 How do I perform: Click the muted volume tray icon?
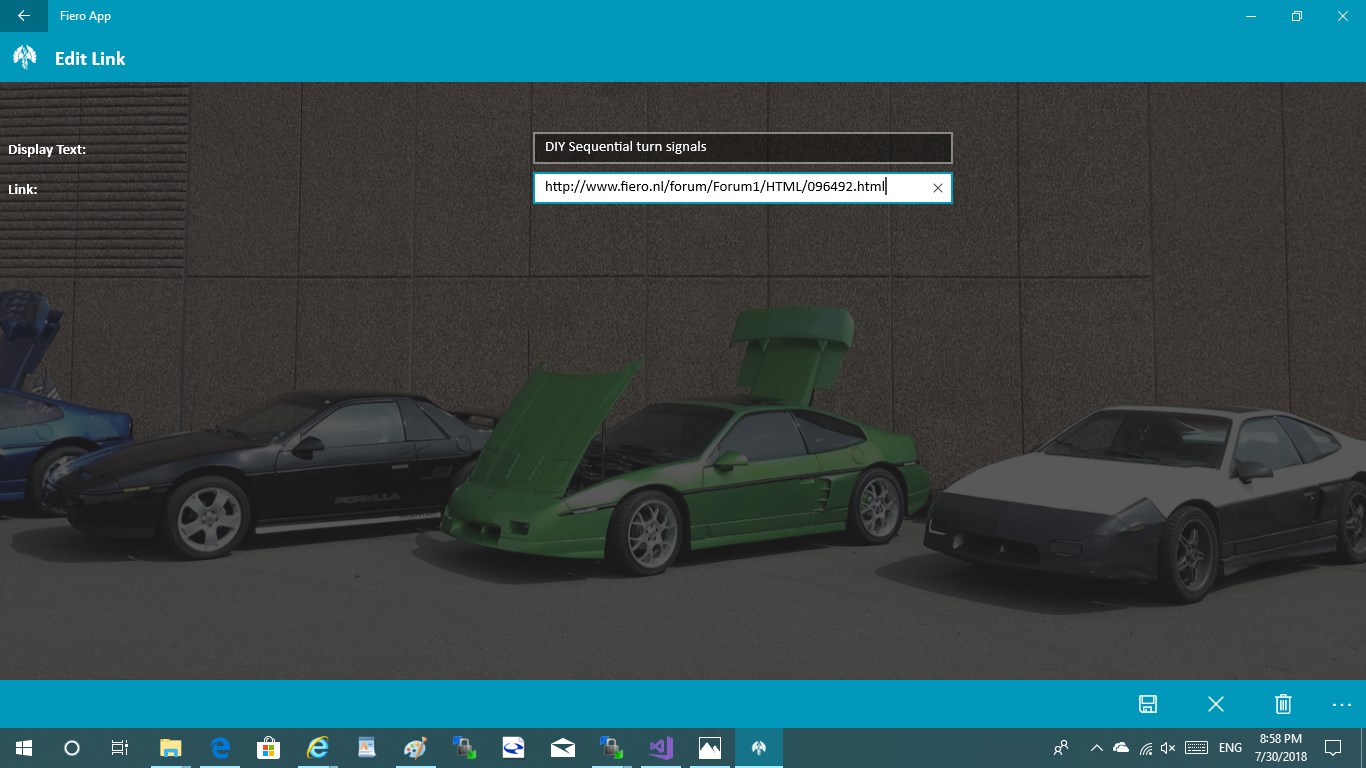pos(1168,748)
